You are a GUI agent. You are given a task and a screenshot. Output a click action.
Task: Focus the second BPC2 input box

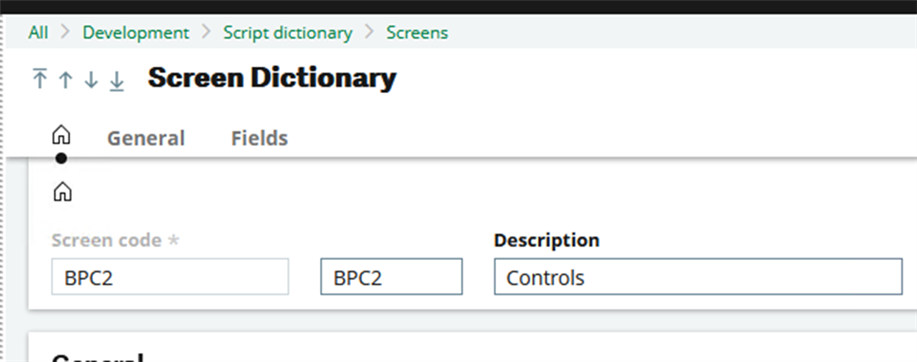pyautogui.click(x=391, y=277)
